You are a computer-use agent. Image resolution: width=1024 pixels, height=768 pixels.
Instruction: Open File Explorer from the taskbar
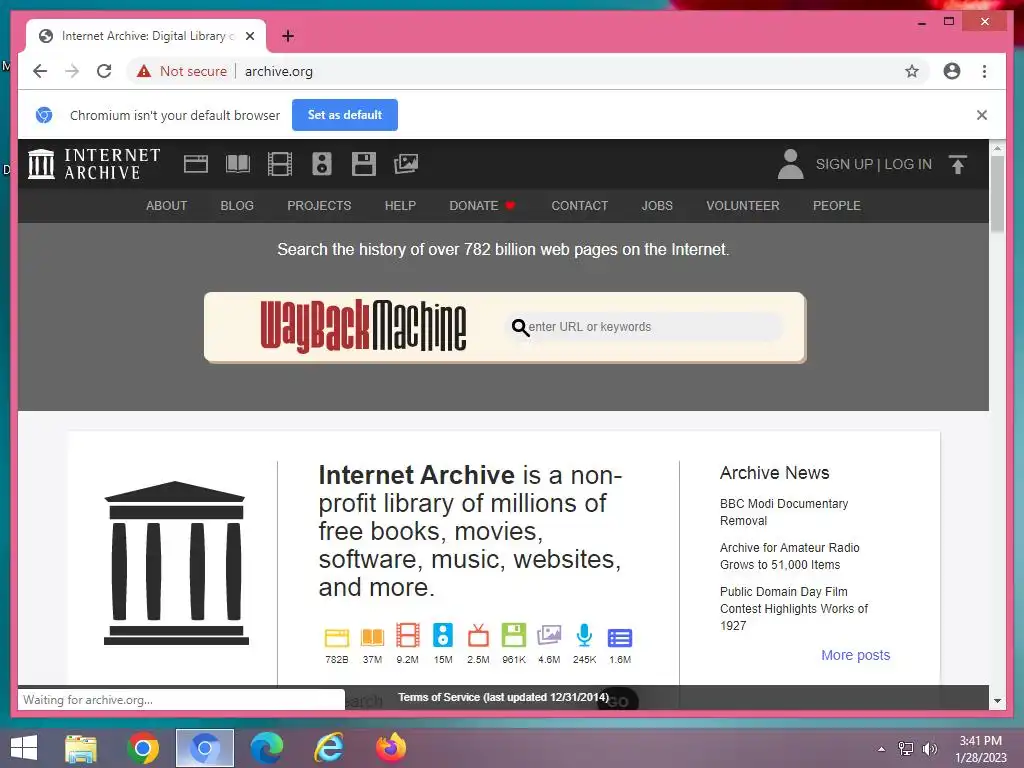pyautogui.click(x=81, y=748)
